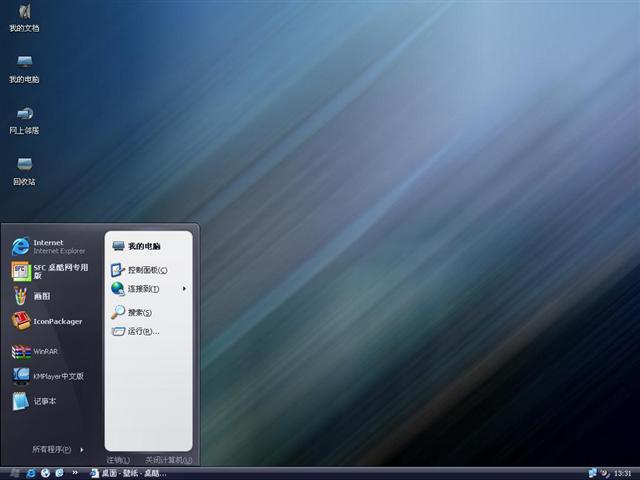Expand the 连接到(T) submenu arrow
The height and width of the screenshot is (480, 640).
184,289
